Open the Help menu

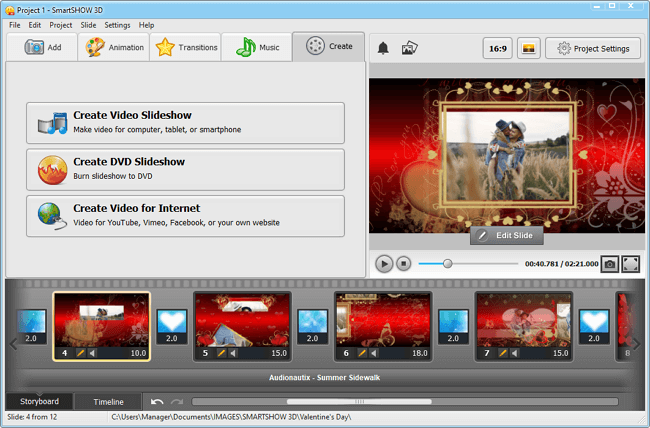[146, 25]
